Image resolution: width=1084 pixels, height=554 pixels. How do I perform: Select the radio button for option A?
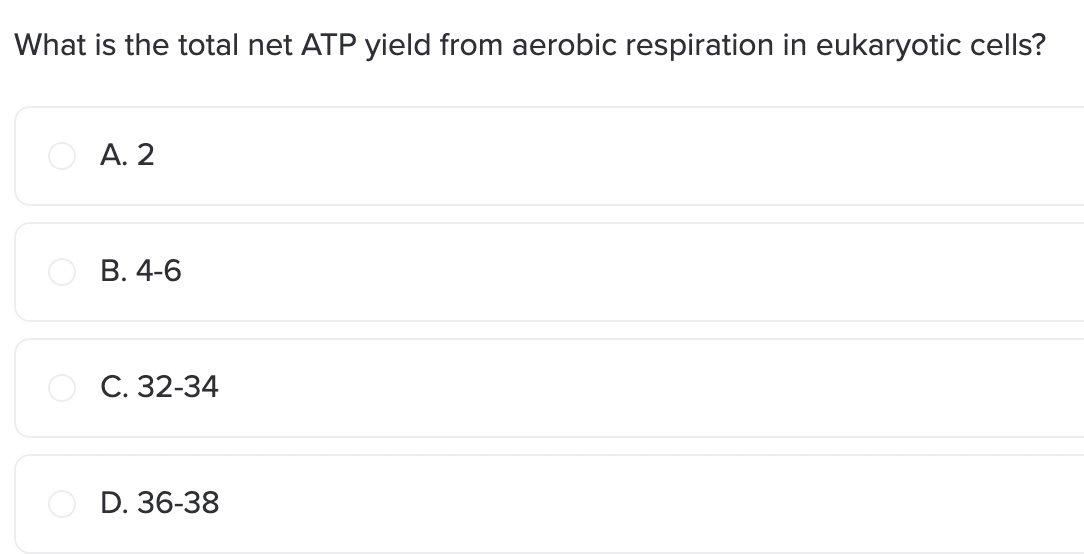point(62,156)
